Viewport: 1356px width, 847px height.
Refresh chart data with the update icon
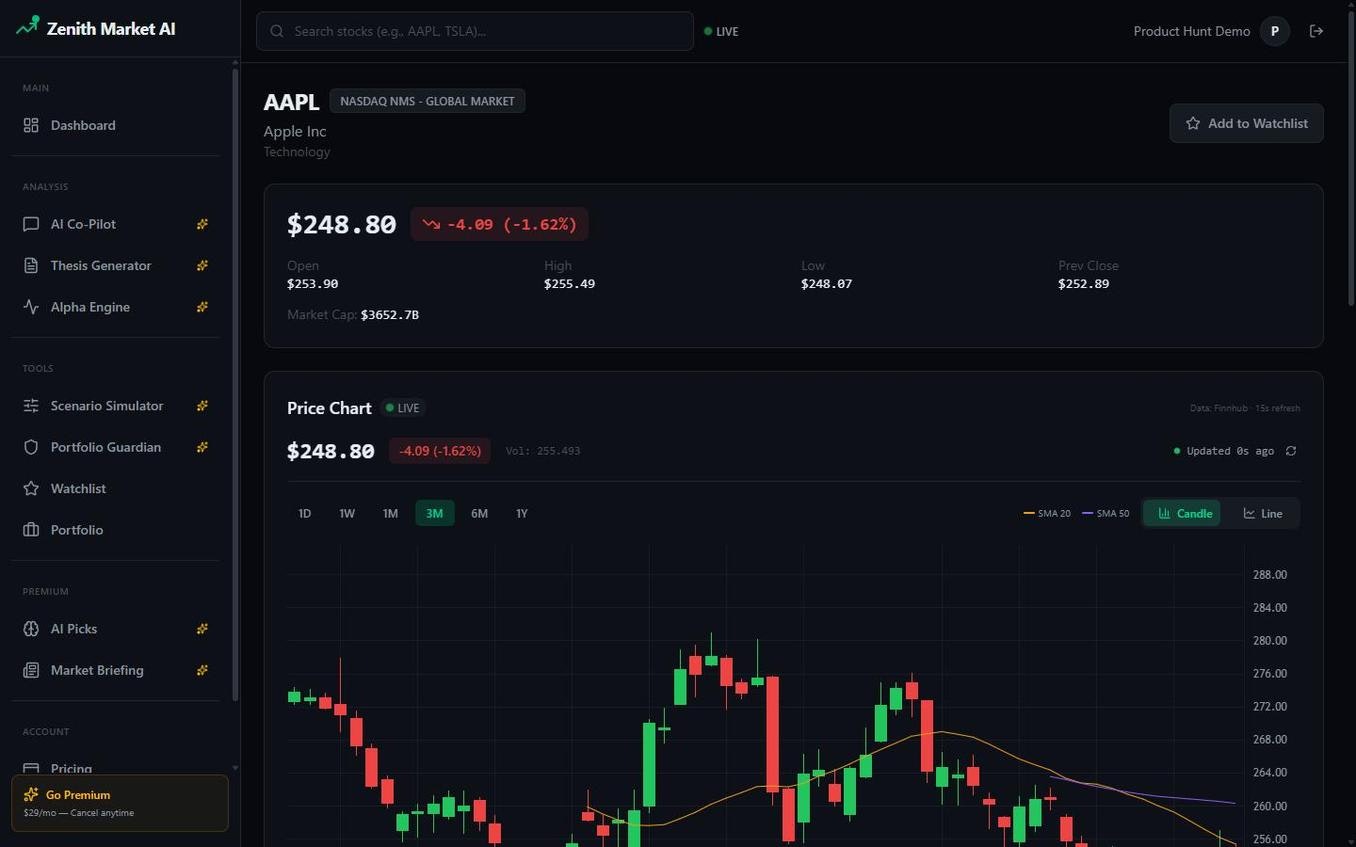[x=1290, y=451]
